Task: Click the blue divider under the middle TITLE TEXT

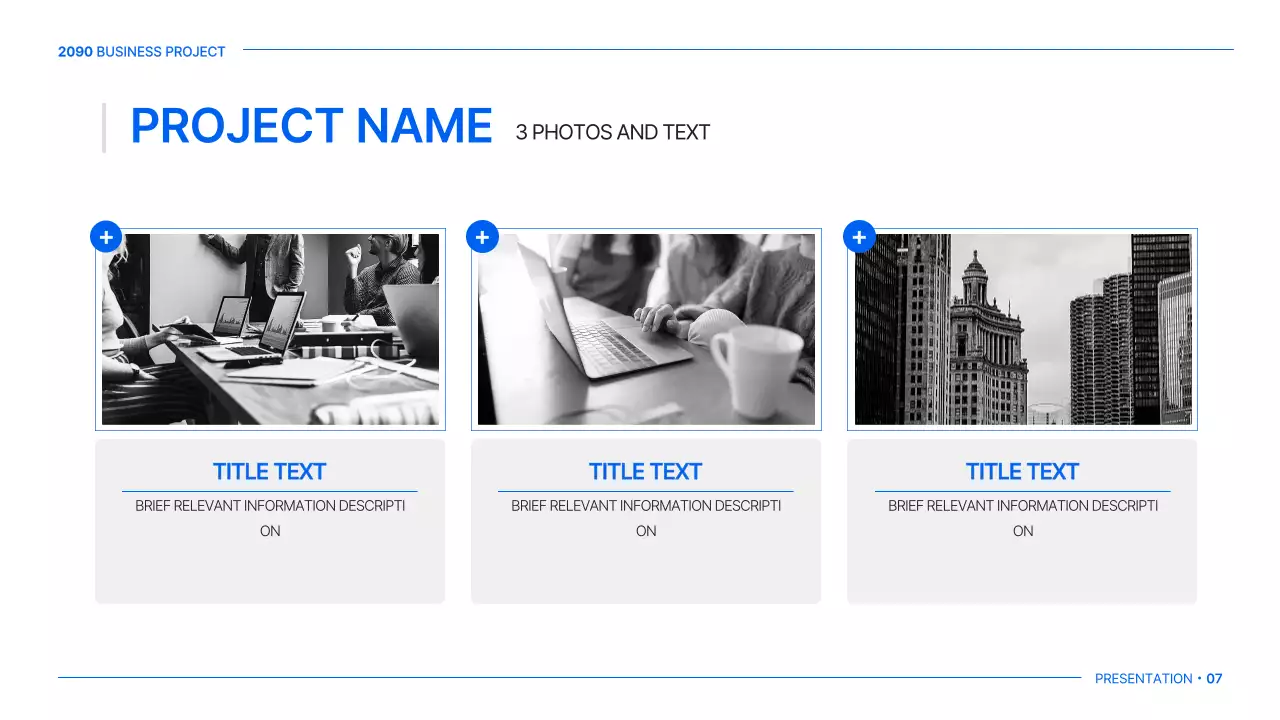Action: [x=646, y=491]
